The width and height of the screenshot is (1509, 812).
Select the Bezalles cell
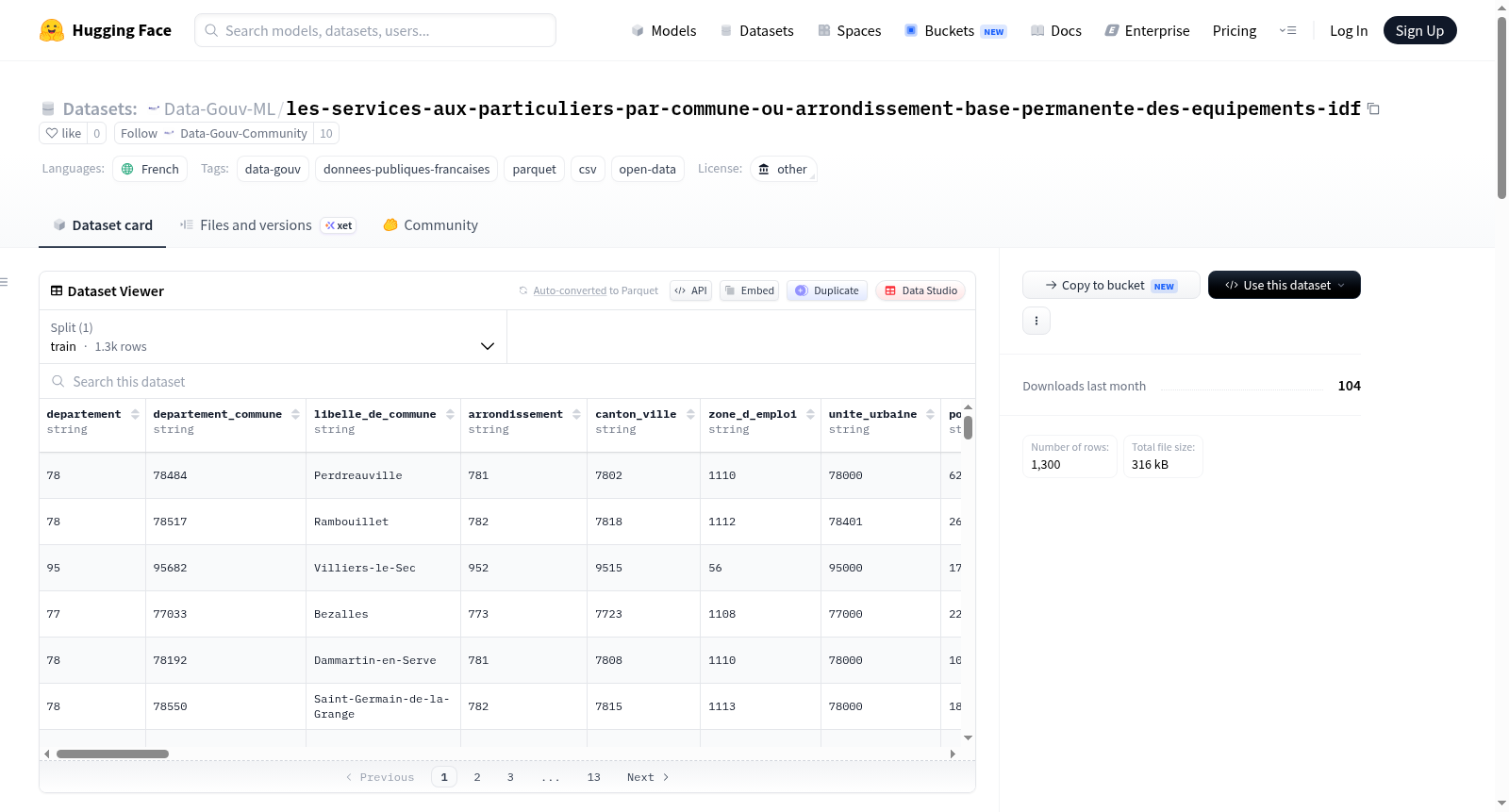point(383,614)
